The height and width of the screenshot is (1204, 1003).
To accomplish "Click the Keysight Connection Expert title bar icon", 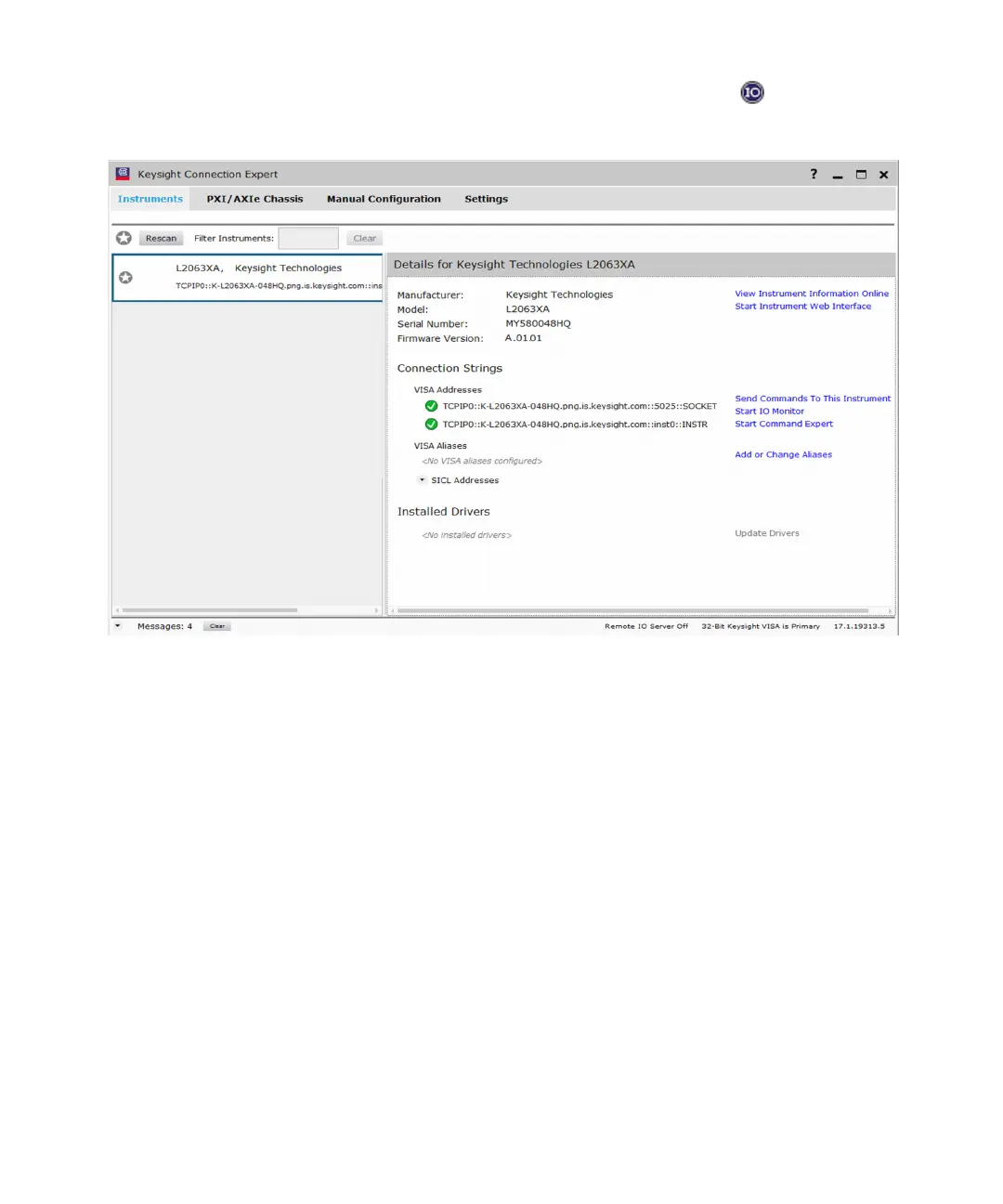I will 123,174.
